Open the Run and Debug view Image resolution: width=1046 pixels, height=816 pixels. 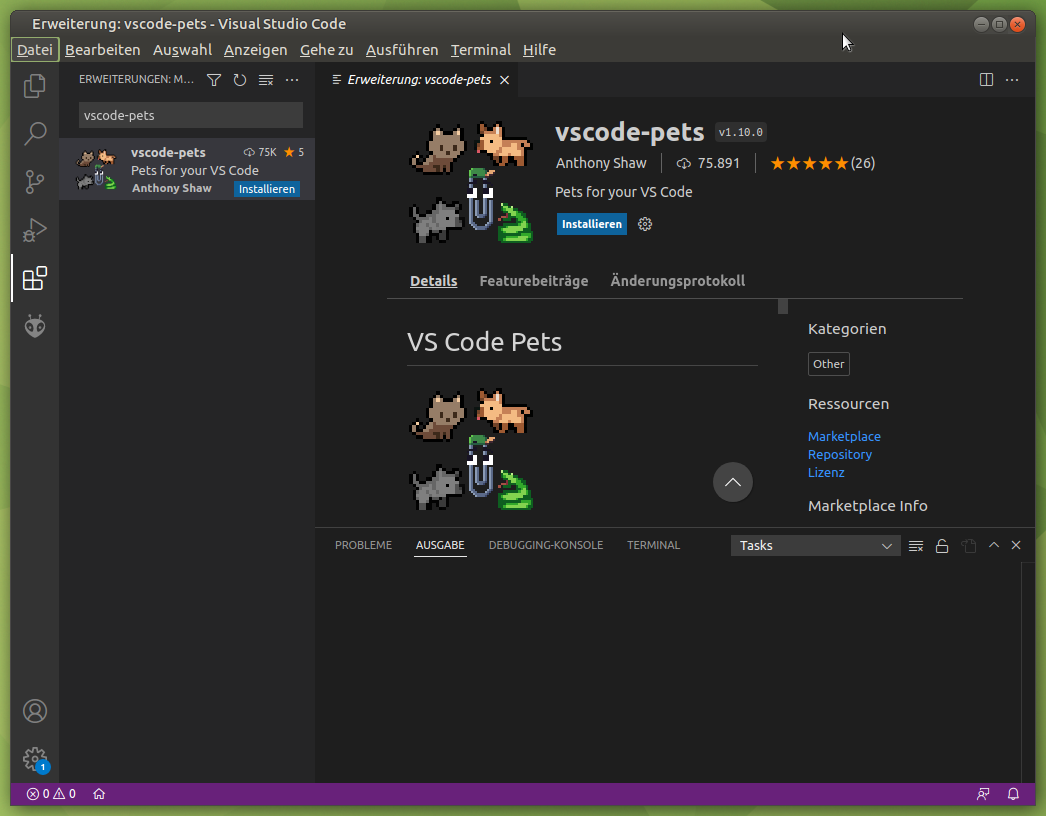35,230
